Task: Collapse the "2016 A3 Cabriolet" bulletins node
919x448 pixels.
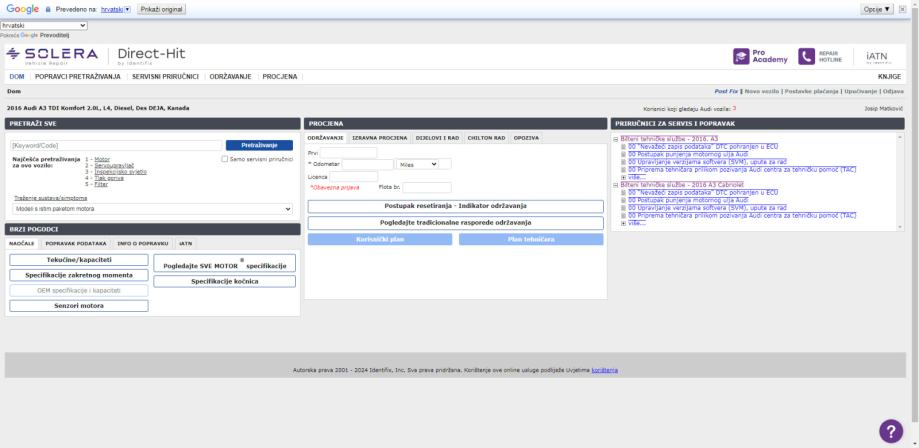Action: [x=615, y=185]
